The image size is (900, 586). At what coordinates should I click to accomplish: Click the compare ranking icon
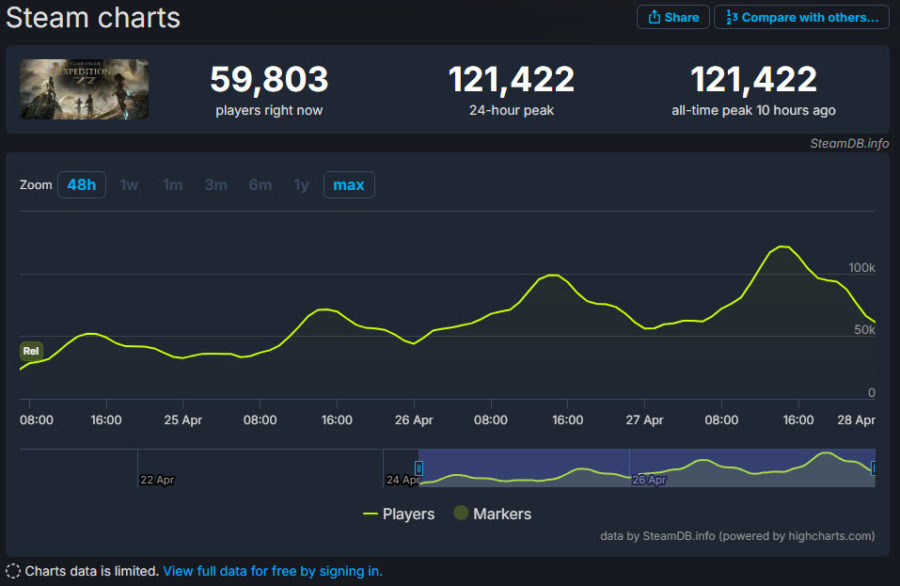[x=731, y=17]
